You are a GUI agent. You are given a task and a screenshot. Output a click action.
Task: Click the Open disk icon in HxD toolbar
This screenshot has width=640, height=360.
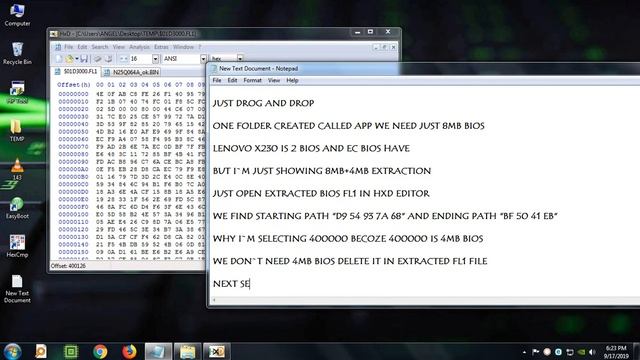[x=108, y=59]
